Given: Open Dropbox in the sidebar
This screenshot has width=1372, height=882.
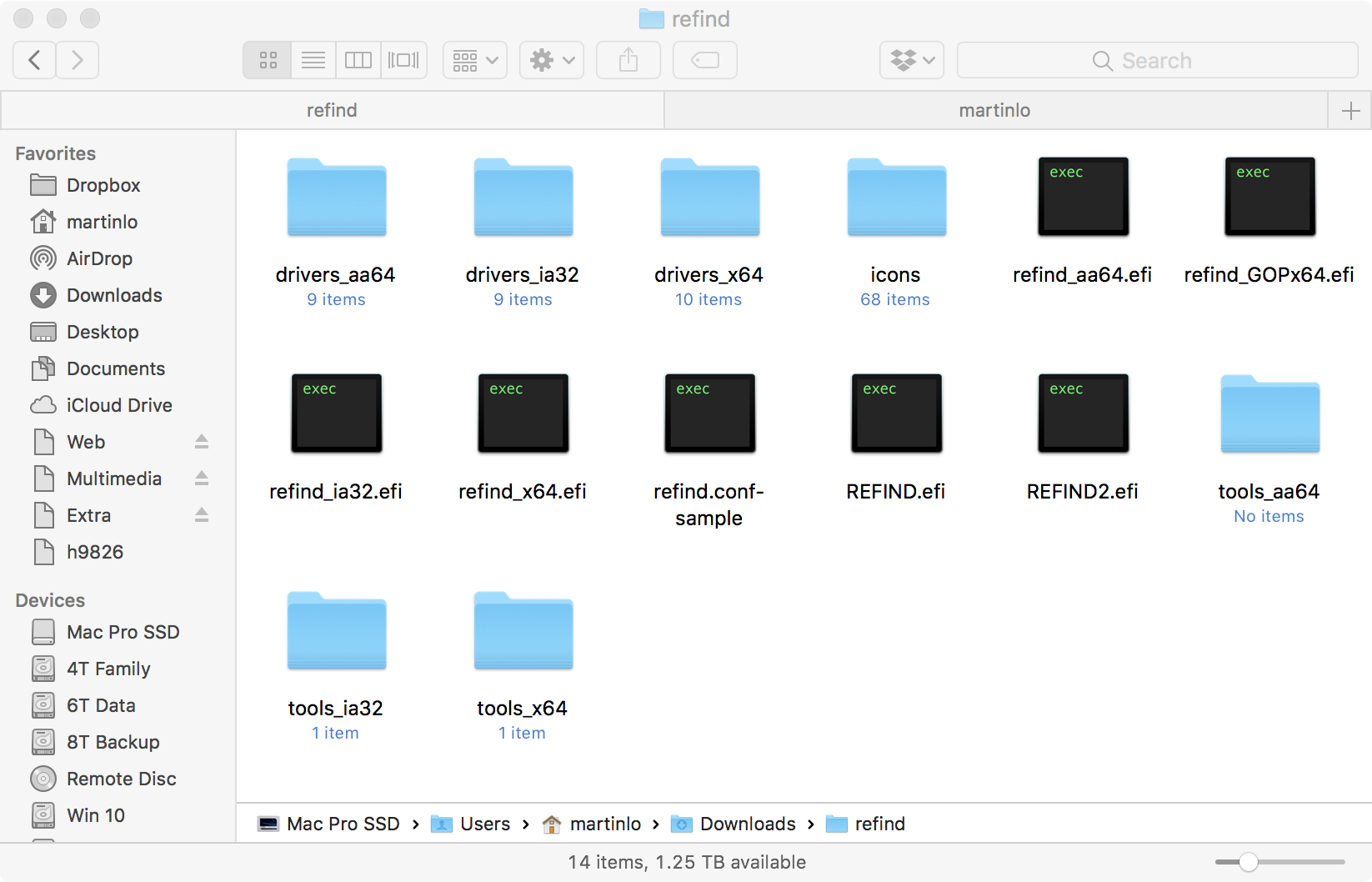Looking at the screenshot, I should point(103,185).
